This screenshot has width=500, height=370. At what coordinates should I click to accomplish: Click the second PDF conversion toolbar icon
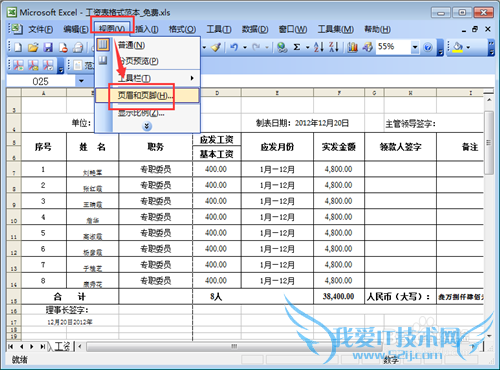point(33,65)
